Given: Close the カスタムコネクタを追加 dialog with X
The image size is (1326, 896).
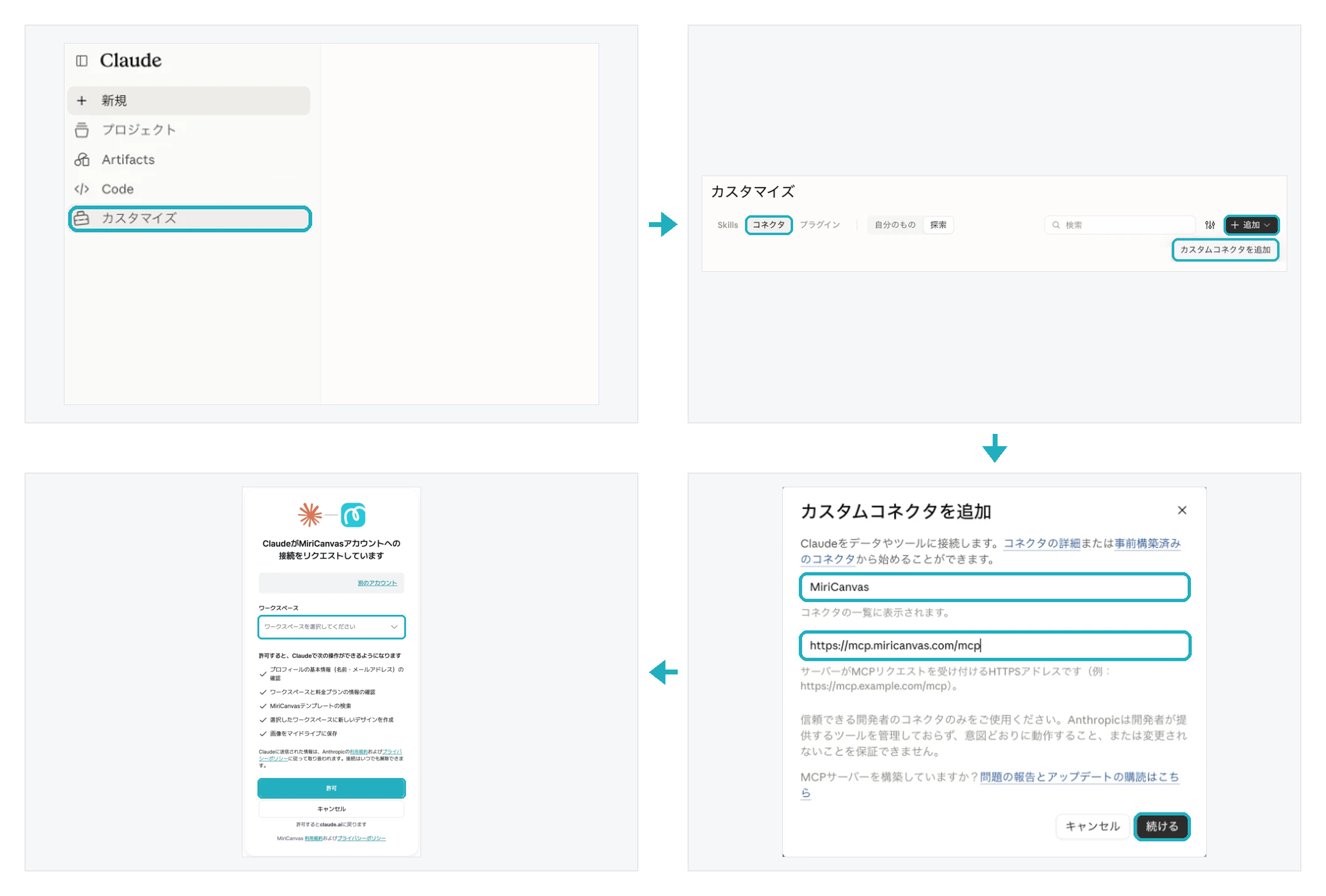Looking at the screenshot, I should pos(1182,510).
